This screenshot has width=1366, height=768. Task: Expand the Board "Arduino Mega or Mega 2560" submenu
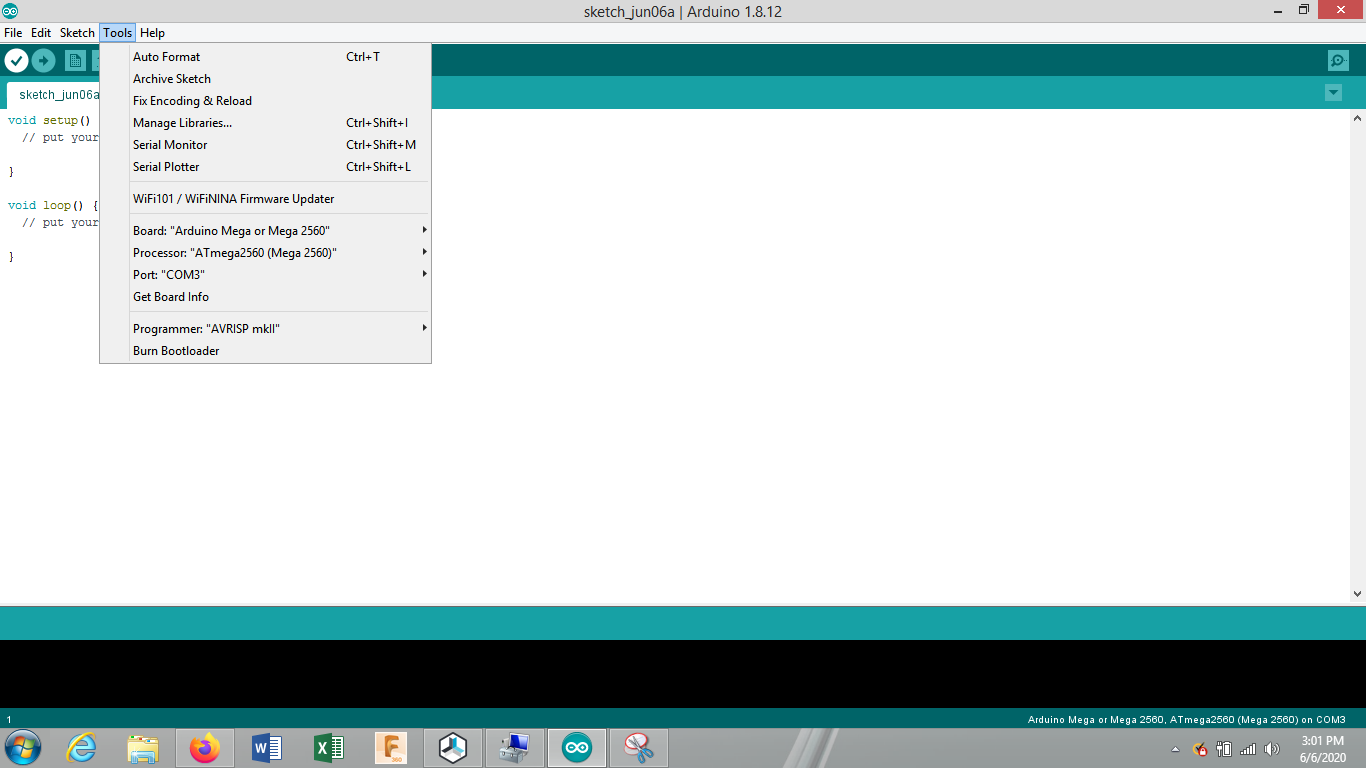click(266, 231)
